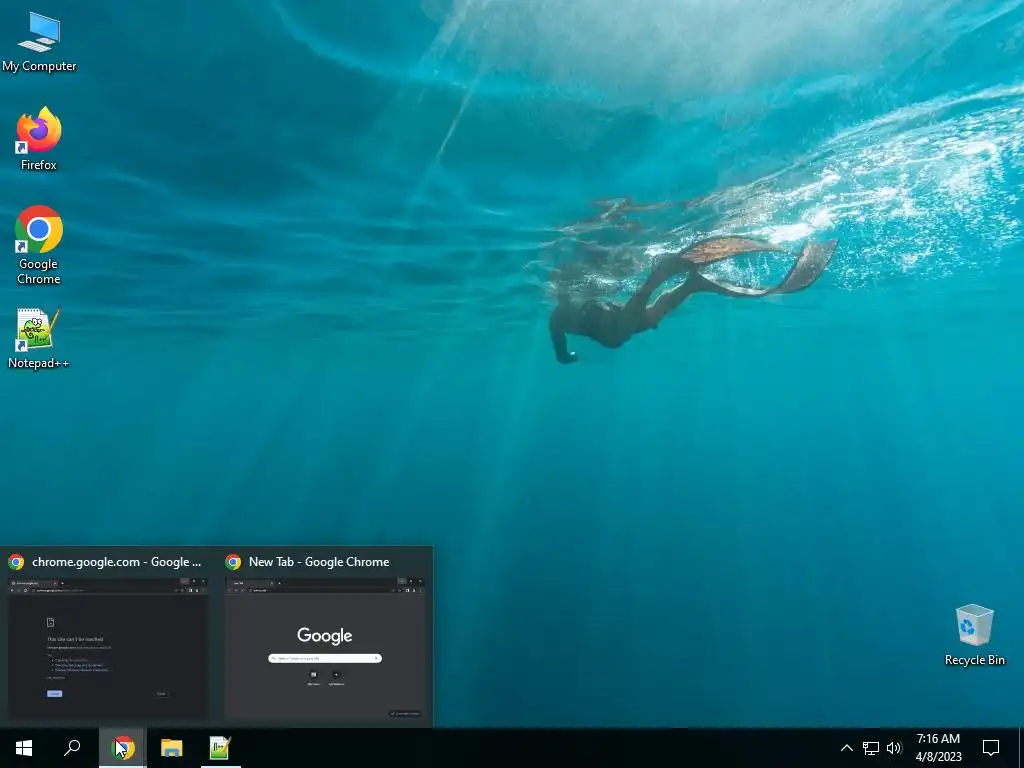The width and height of the screenshot is (1024, 768).
Task: Click Chrome logo beside chrome.google.com preview title
Action: point(16,562)
